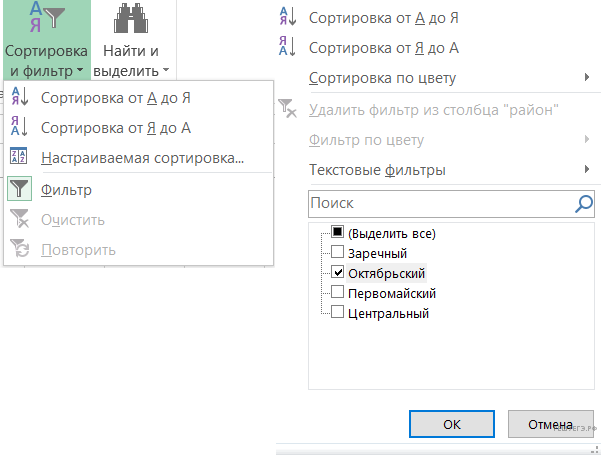Image resolution: width=601 pixels, height=455 pixels.
Task: Click the Настраиваемая сортировка icon
Action: (21, 157)
